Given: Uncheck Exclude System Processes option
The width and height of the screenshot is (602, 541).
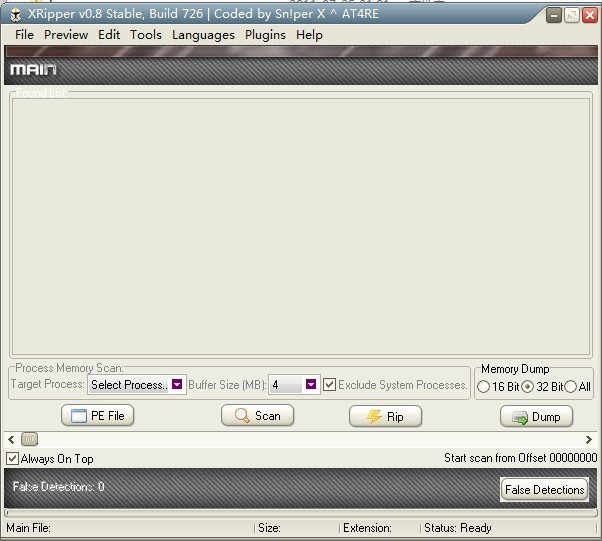Looking at the screenshot, I should tap(329, 385).
